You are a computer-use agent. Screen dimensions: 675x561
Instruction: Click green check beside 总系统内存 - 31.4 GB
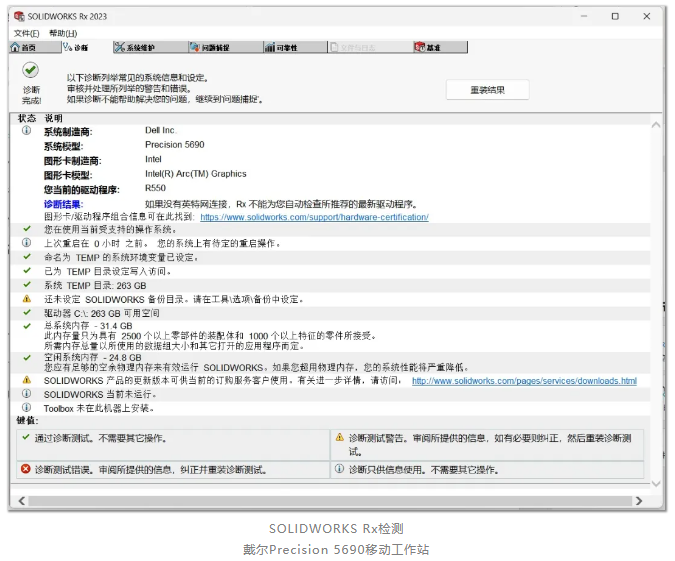[27, 326]
